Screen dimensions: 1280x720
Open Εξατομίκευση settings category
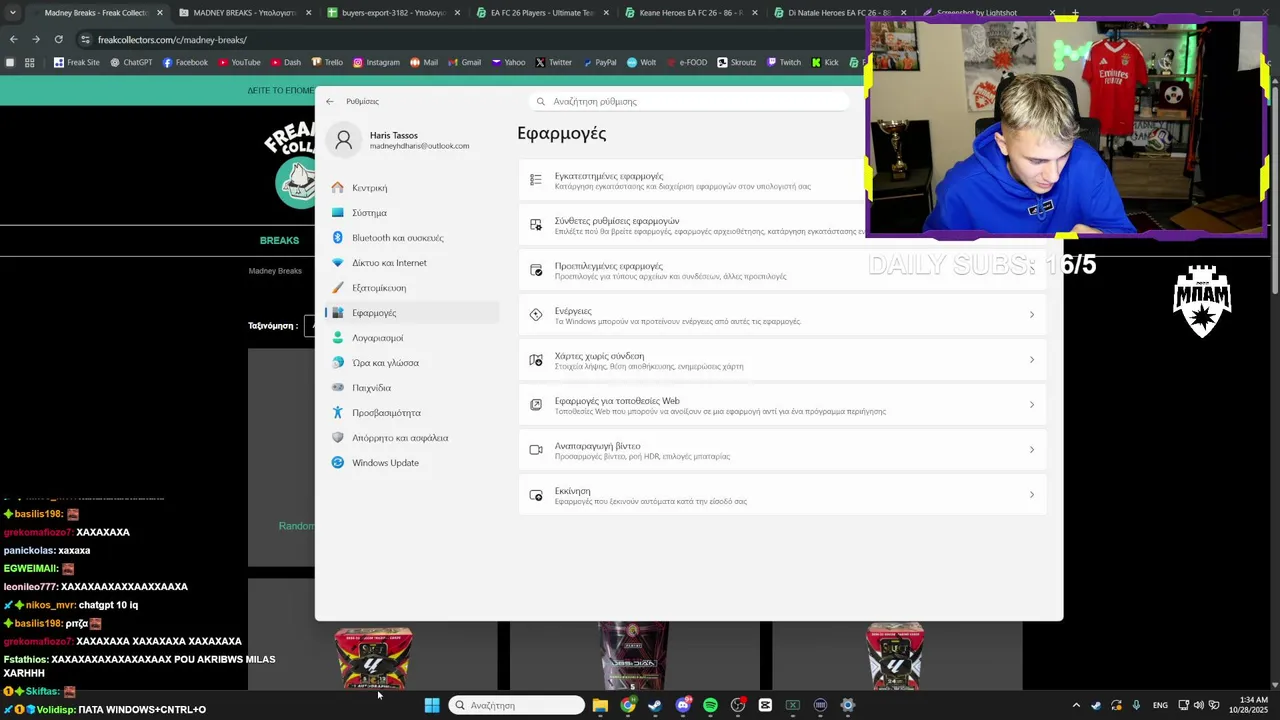click(x=411, y=288)
